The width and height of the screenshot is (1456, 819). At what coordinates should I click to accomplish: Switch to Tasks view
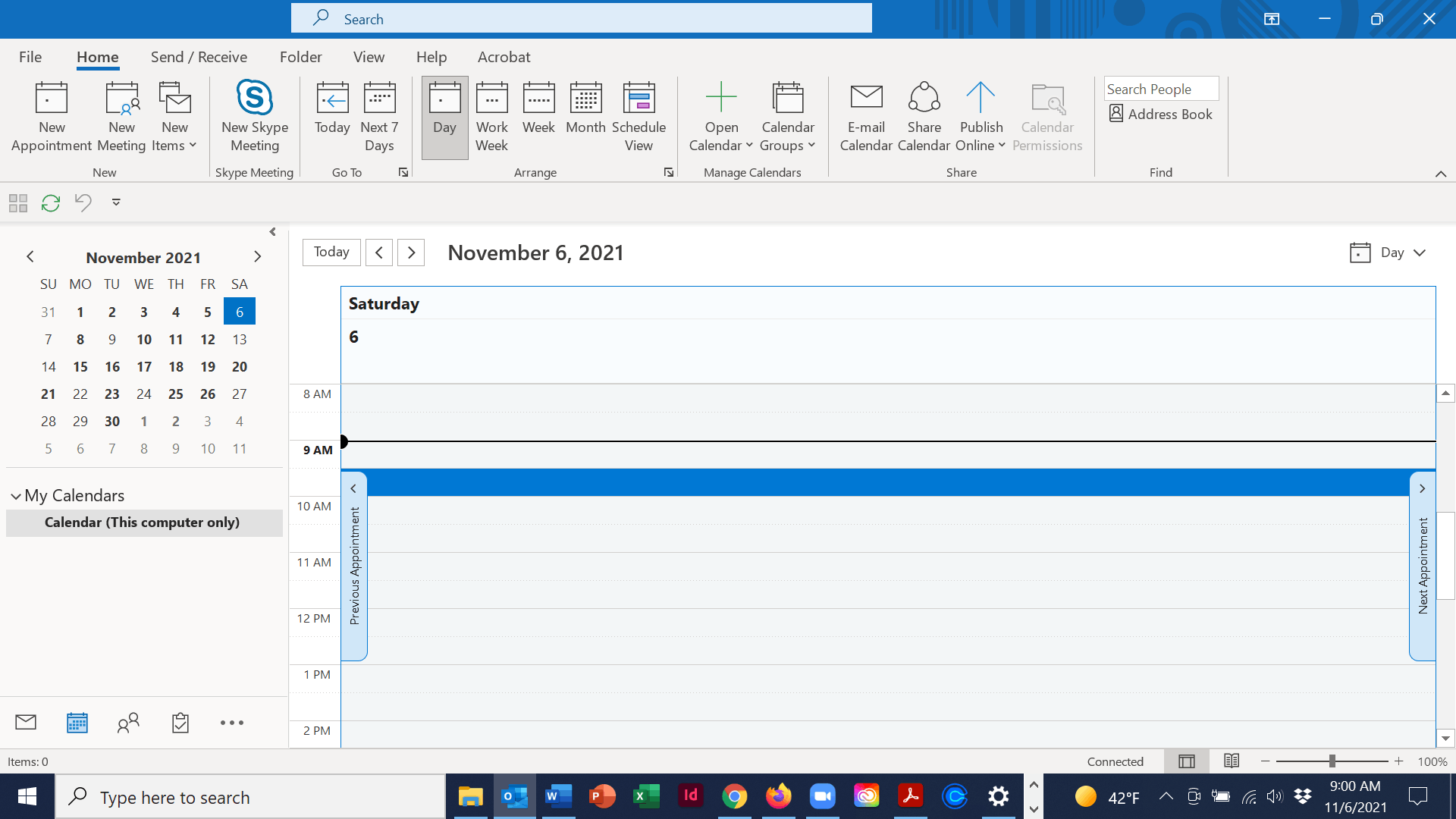coord(180,723)
